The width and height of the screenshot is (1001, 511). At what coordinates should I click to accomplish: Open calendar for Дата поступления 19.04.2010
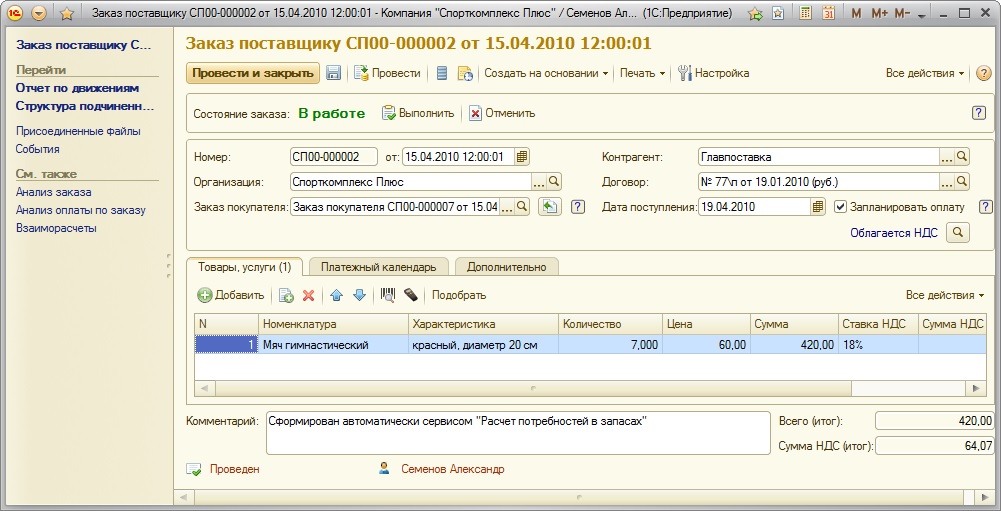818,206
